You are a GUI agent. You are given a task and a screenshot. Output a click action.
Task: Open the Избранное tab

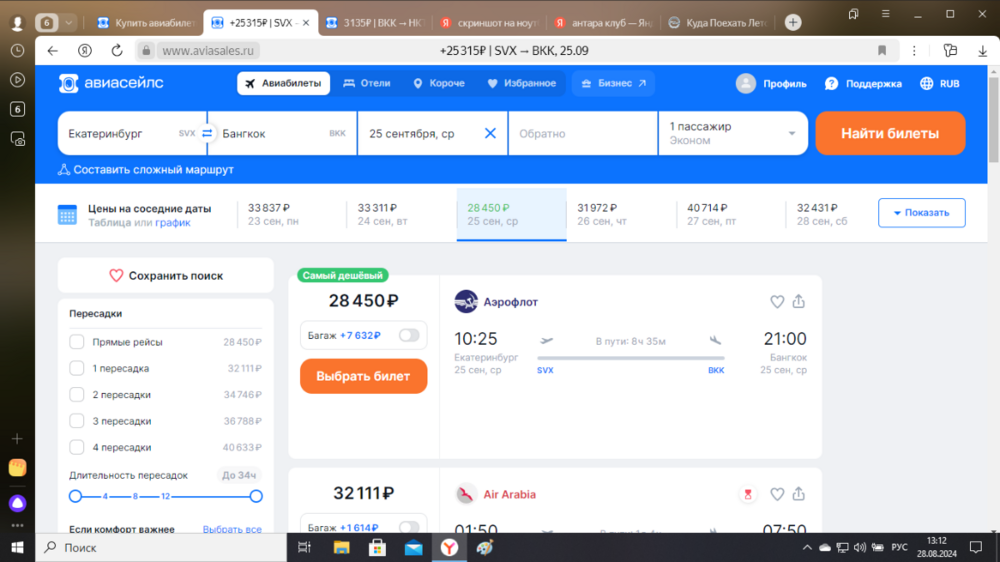(521, 84)
